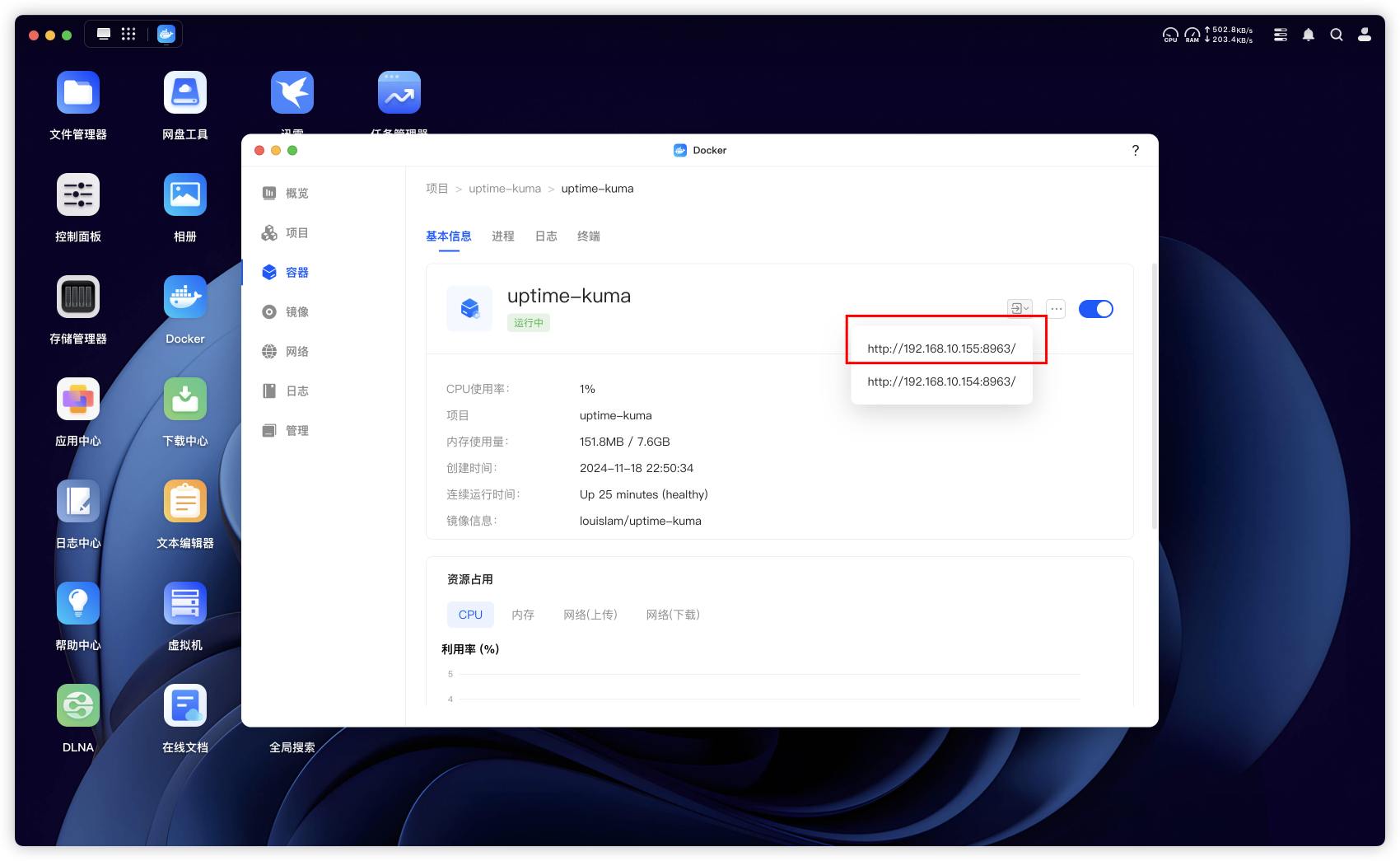The image size is (1400, 861).
Task: Open the 下载中心 desktop icon
Action: point(185,399)
